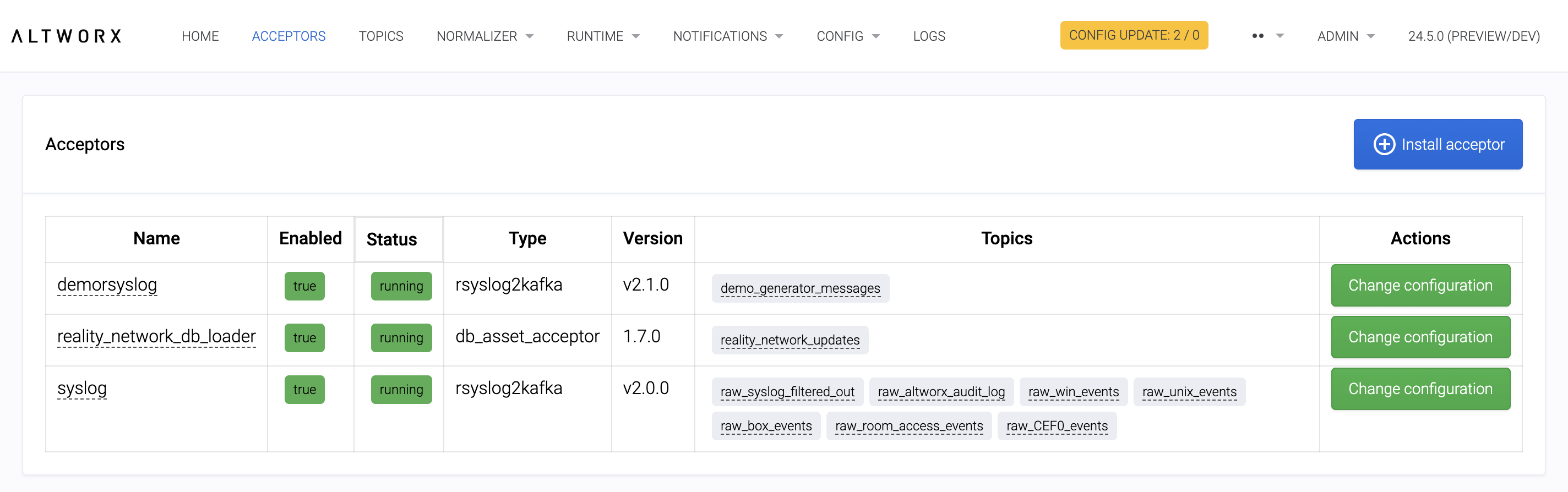Expand the Runtime menu
Image resolution: width=1568 pixels, height=492 pixels.
point(603,36)
